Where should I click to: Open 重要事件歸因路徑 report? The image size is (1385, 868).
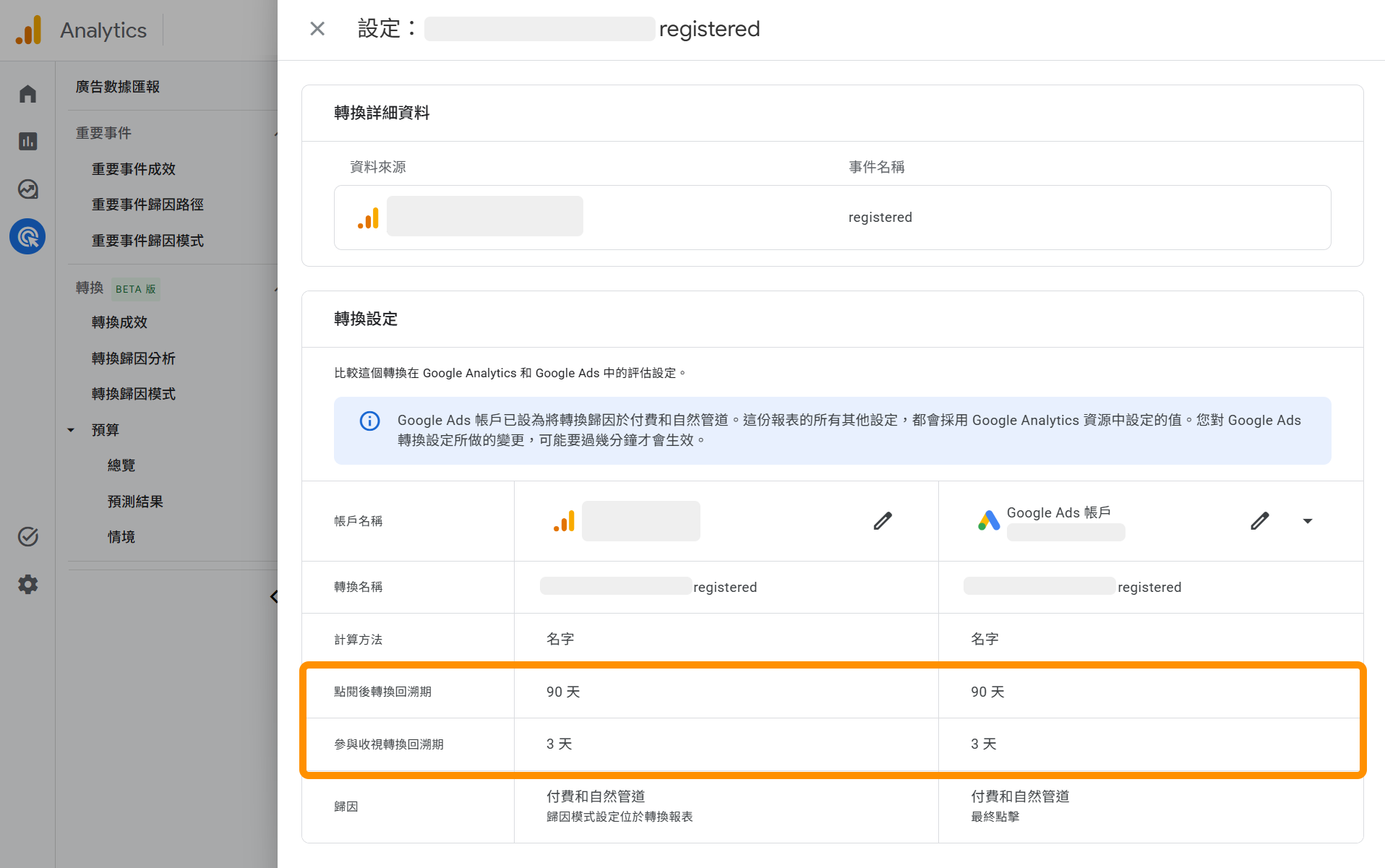click(147, 205)
